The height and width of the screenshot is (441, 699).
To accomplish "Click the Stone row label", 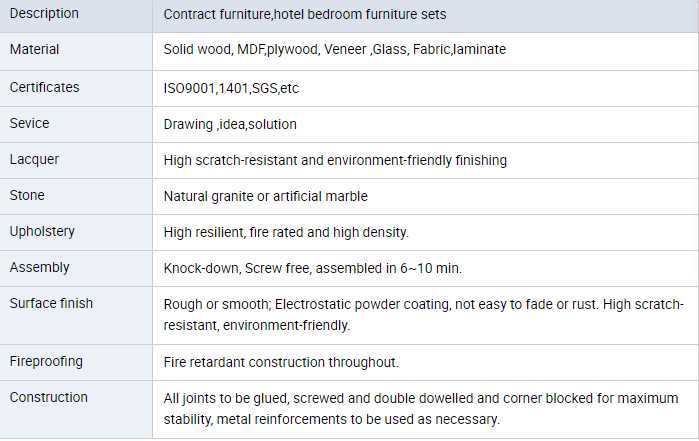I will pos(27,196).
